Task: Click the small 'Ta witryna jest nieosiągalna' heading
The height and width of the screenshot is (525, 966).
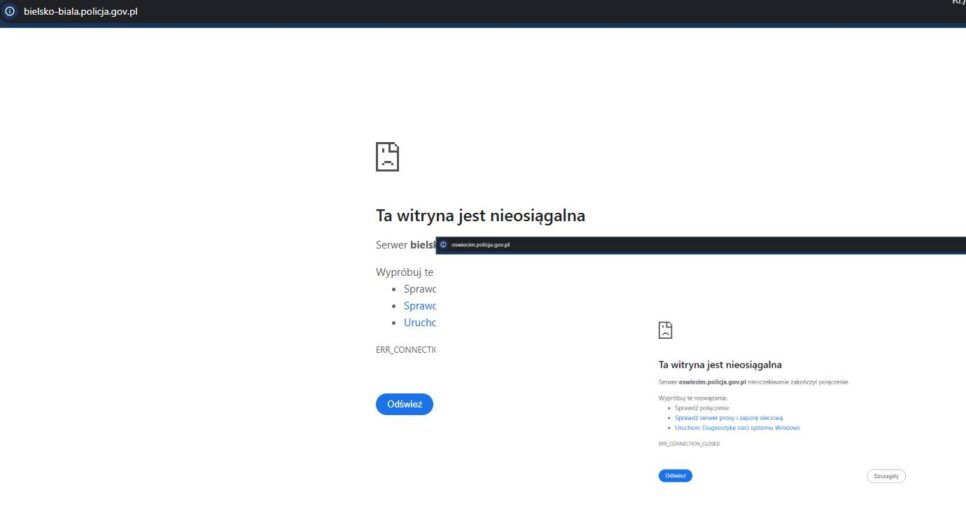Action: (719, 365)
